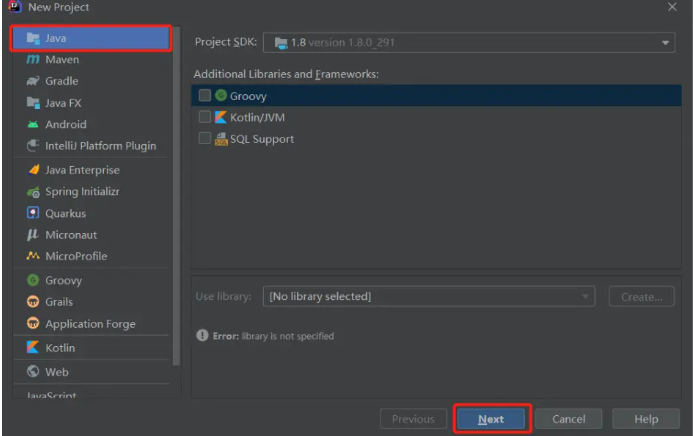Click the Groovy library green icon
The height and width of the screenshot is (436, 693).
click(x=221, y=95)
